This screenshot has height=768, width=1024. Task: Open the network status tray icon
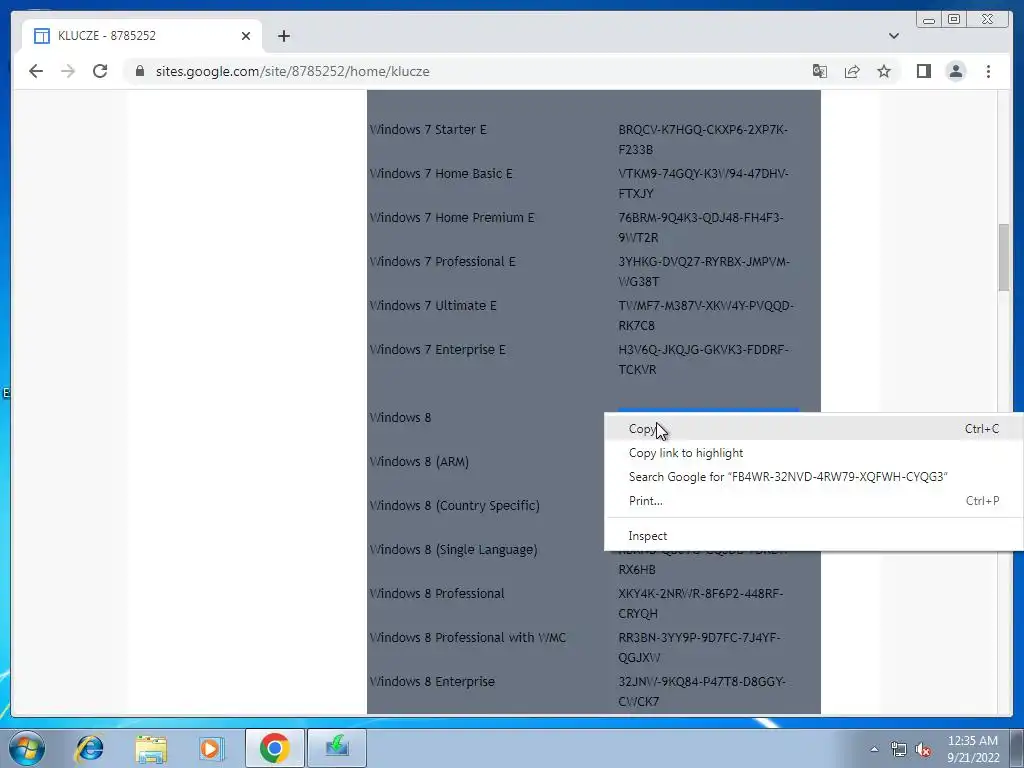899,749
